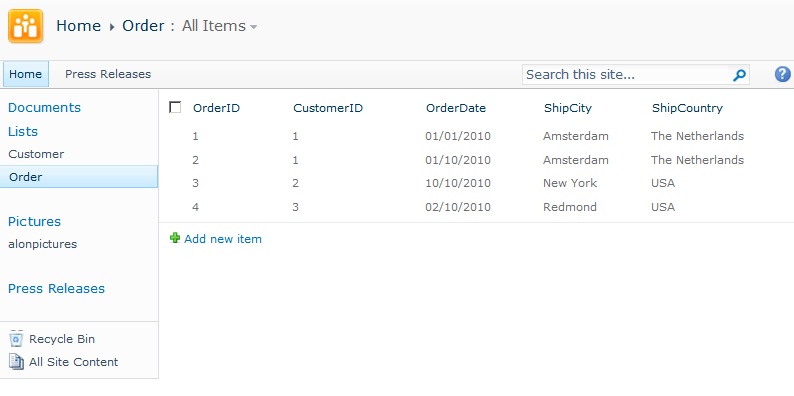Open the blue help question-mark icon
The height and width of the screenshot is (396, 794).
coord(782,74)
